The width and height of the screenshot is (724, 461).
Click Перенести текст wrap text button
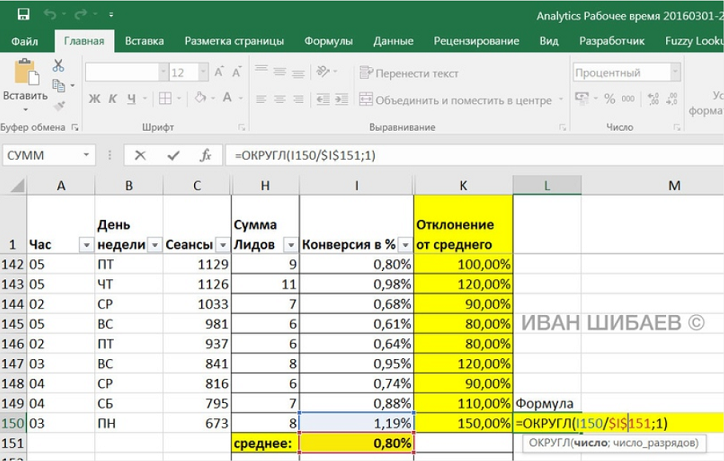(409, 73)
